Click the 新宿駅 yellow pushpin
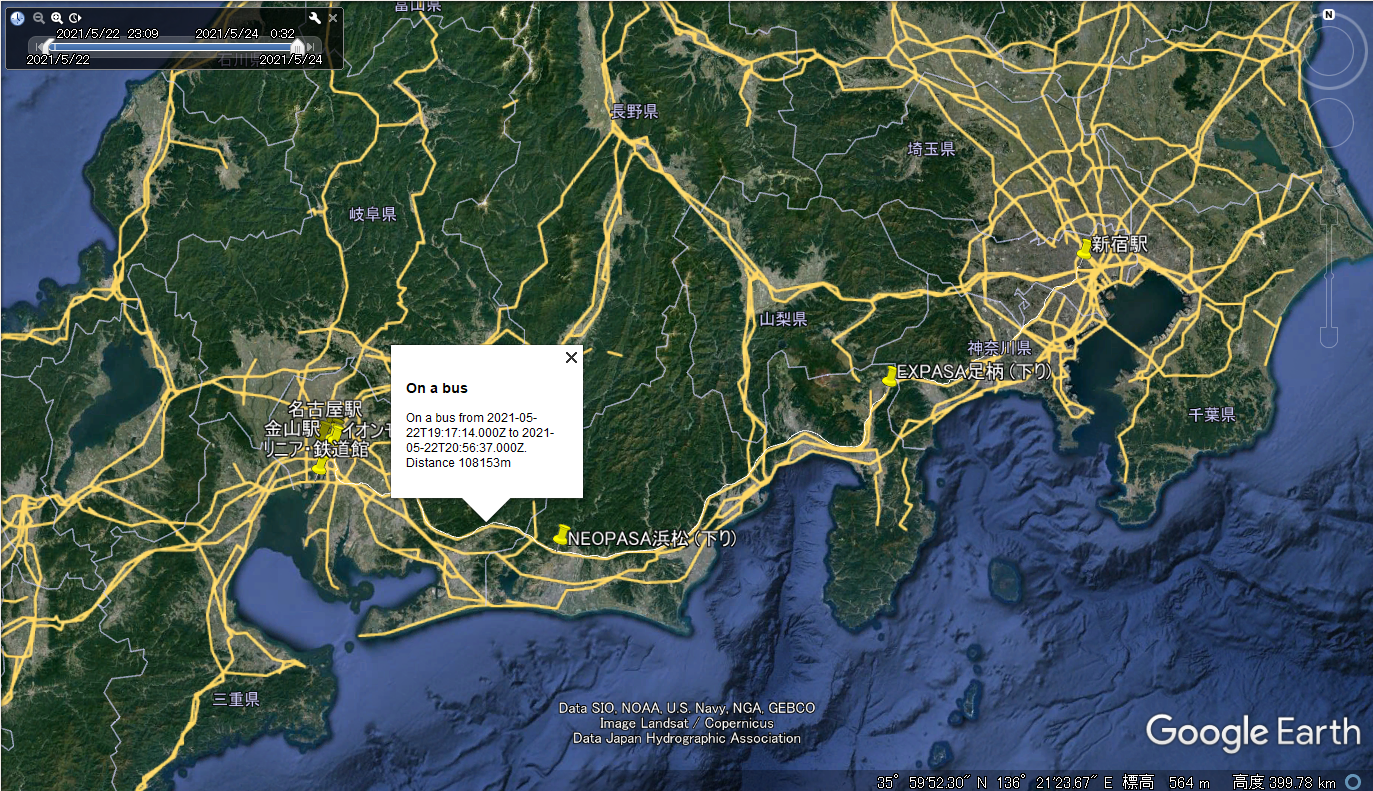This screenshot has width=1373, height=791. click(x=1084, y=249)
